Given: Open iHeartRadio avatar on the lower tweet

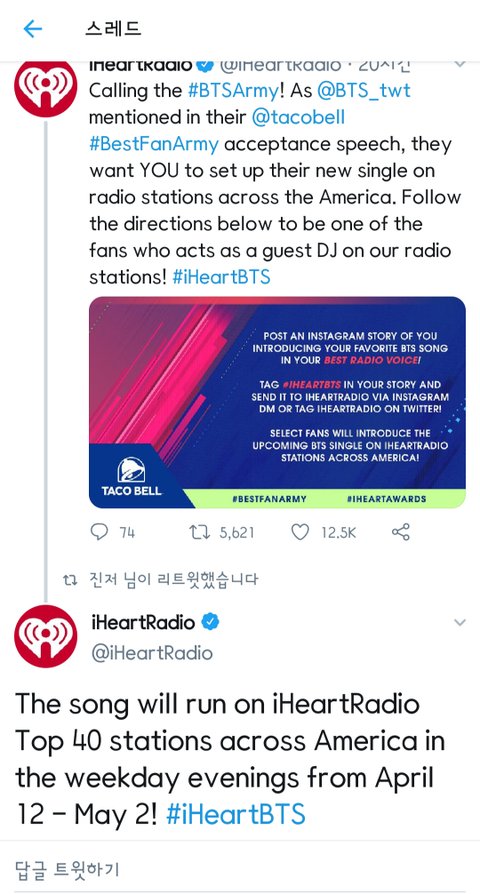Looking at the screenshot, I should coord(46,636).
